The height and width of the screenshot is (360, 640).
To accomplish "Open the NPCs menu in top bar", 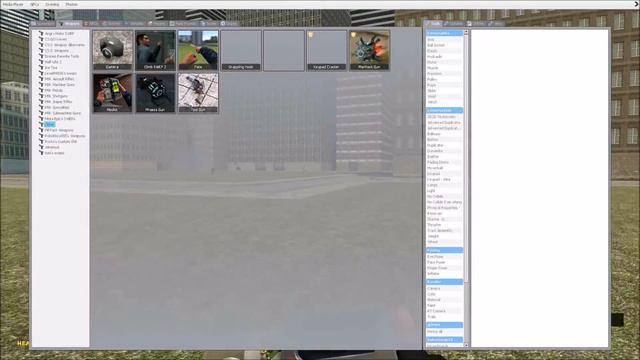I will tap(34, 4).
